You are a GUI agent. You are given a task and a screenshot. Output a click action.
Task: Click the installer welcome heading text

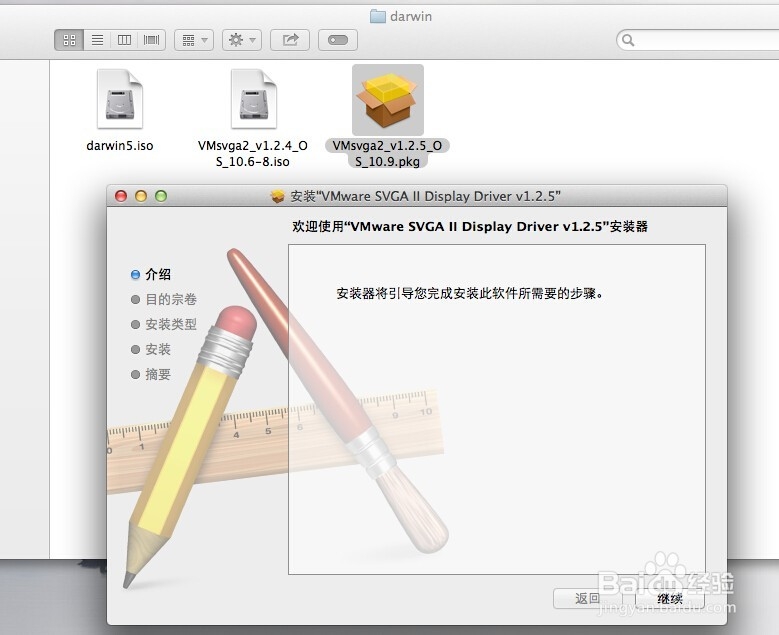point(470,227)
